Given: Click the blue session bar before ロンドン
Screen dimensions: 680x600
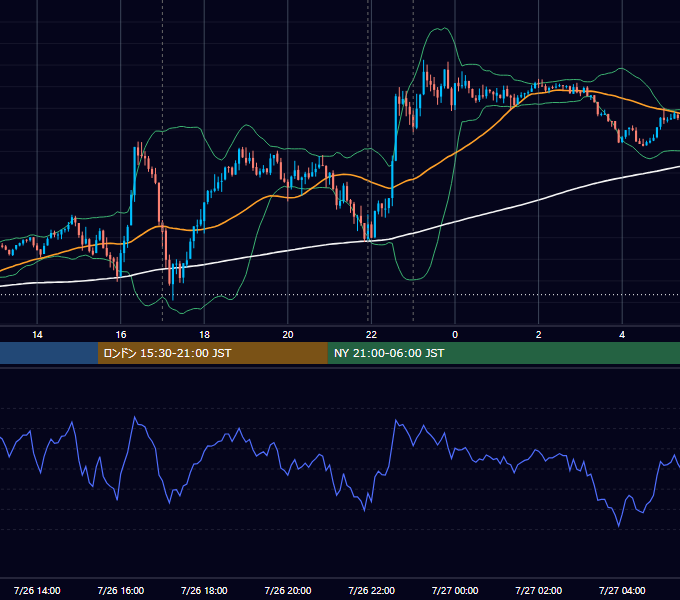Looking at the screenshot, I should (x=49, y=353).
